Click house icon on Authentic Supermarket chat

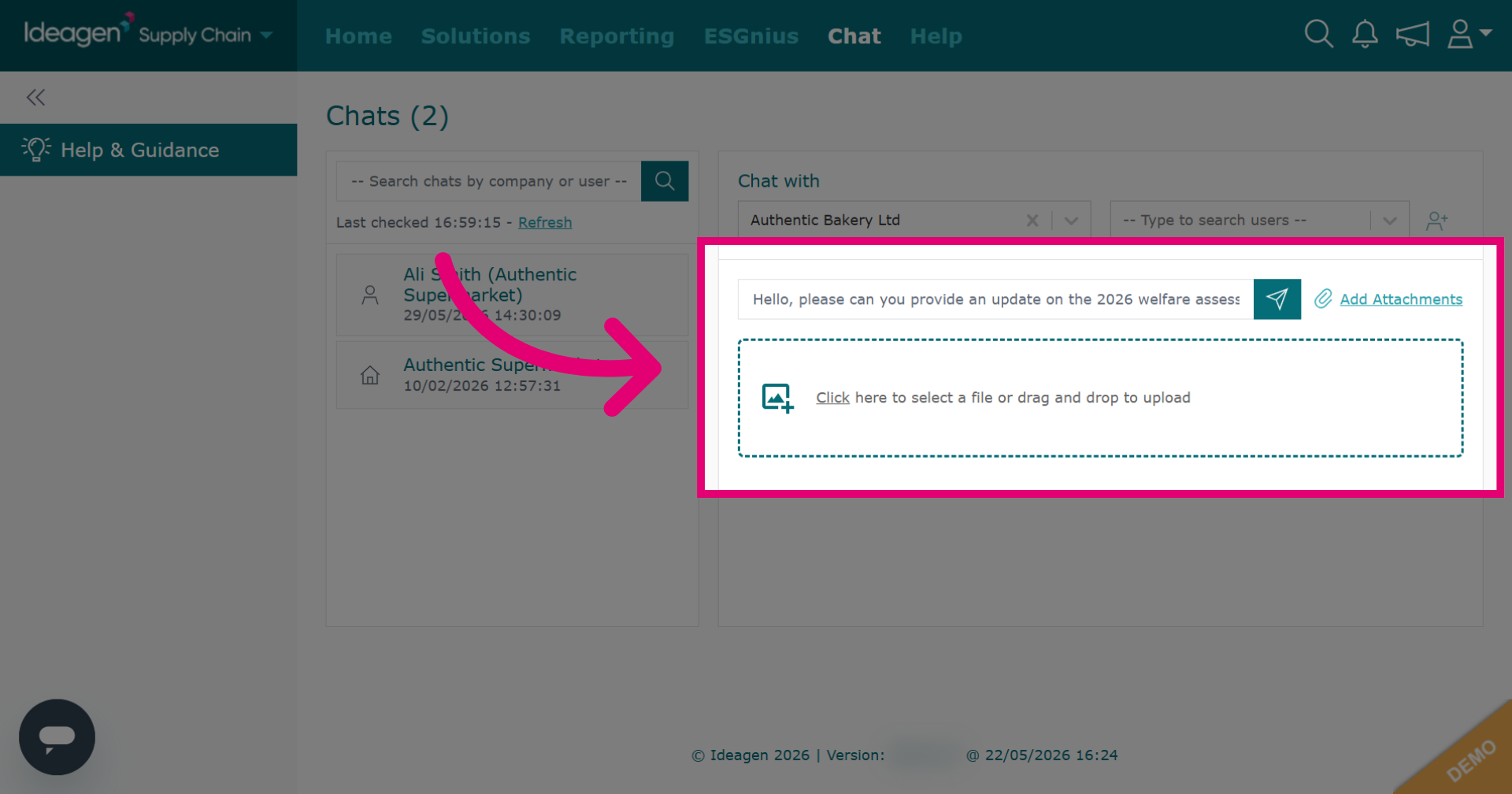[x=370, y=375]
